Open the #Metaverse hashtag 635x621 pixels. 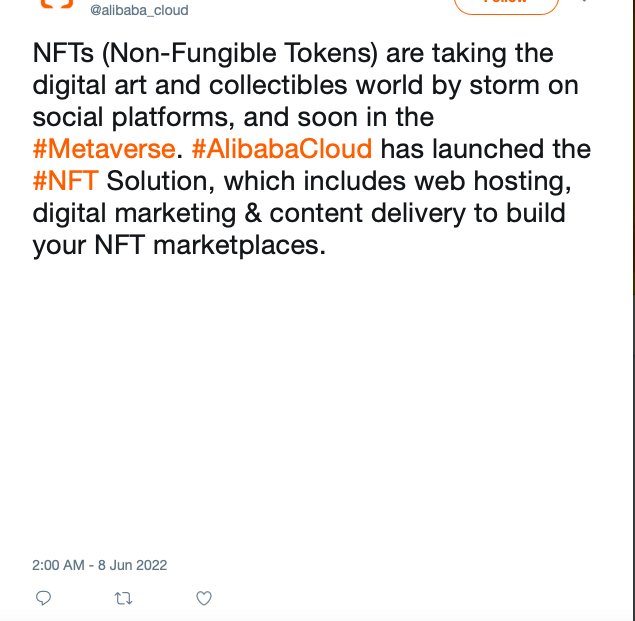coord(104,149)
